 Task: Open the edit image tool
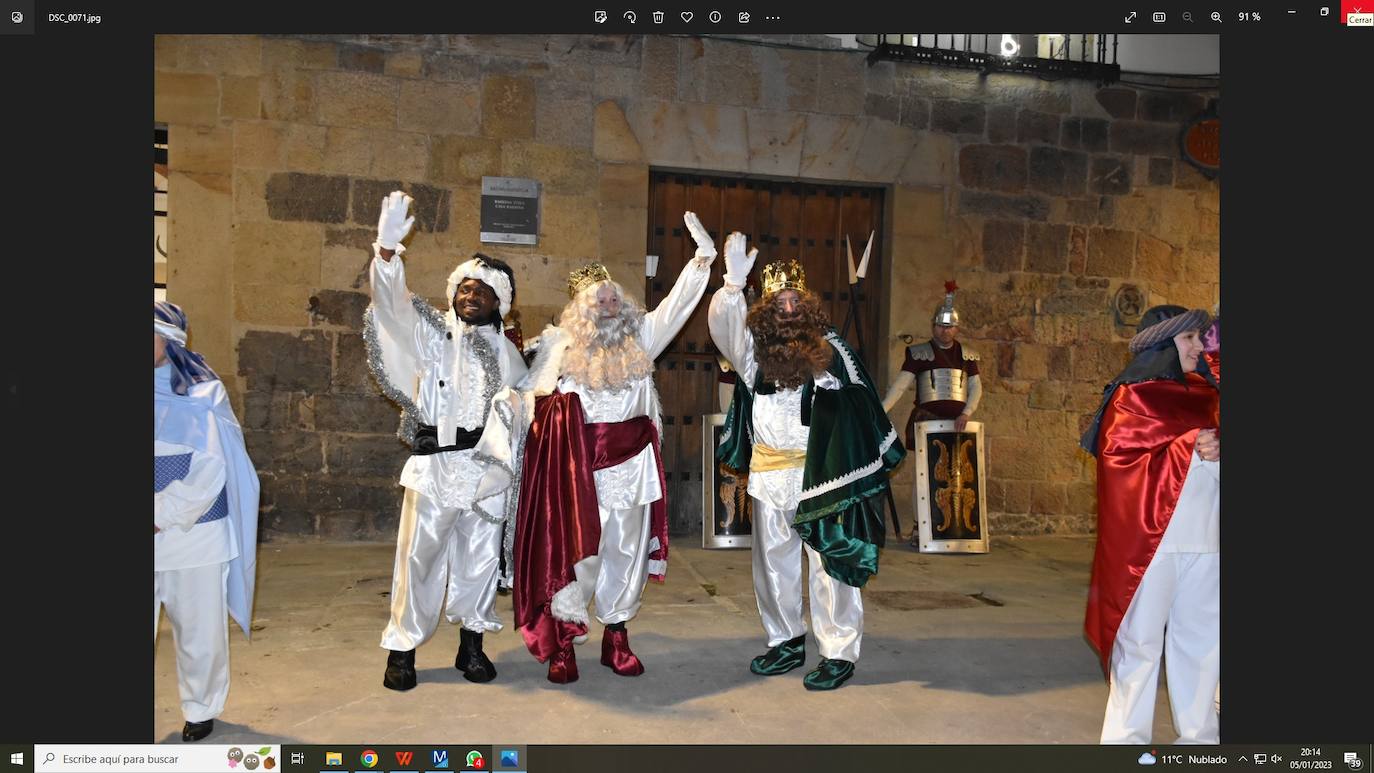pyautogui.click(x=601, y=17)
